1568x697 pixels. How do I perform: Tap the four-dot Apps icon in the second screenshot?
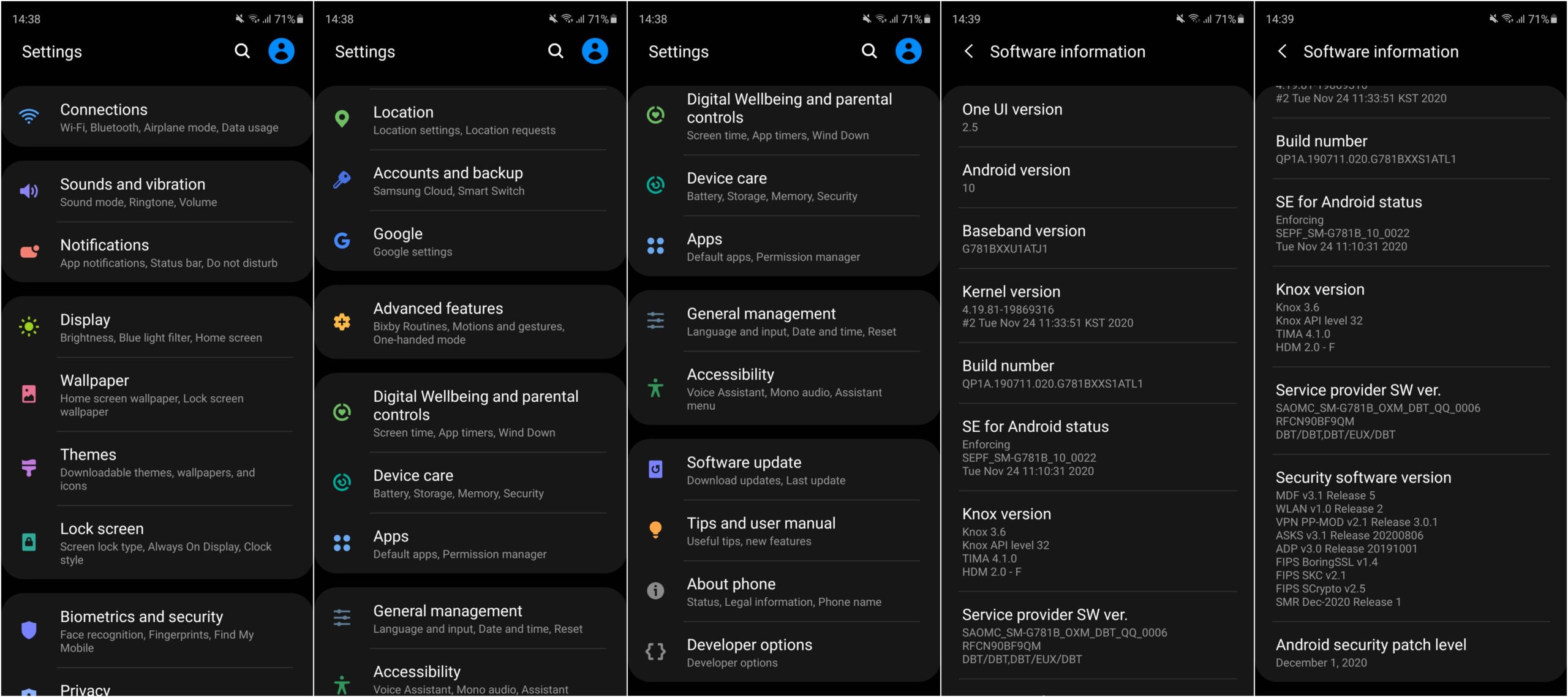click(x=342, y=543)
